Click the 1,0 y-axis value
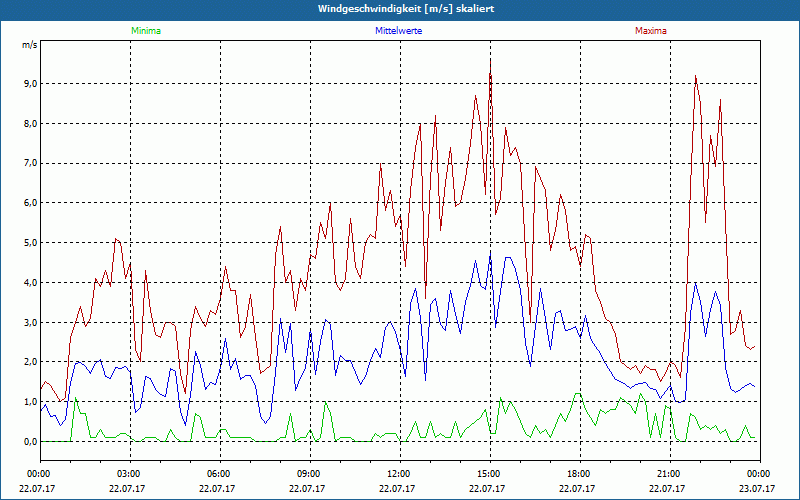Viewport: 800px width, 500px height. 30,402
